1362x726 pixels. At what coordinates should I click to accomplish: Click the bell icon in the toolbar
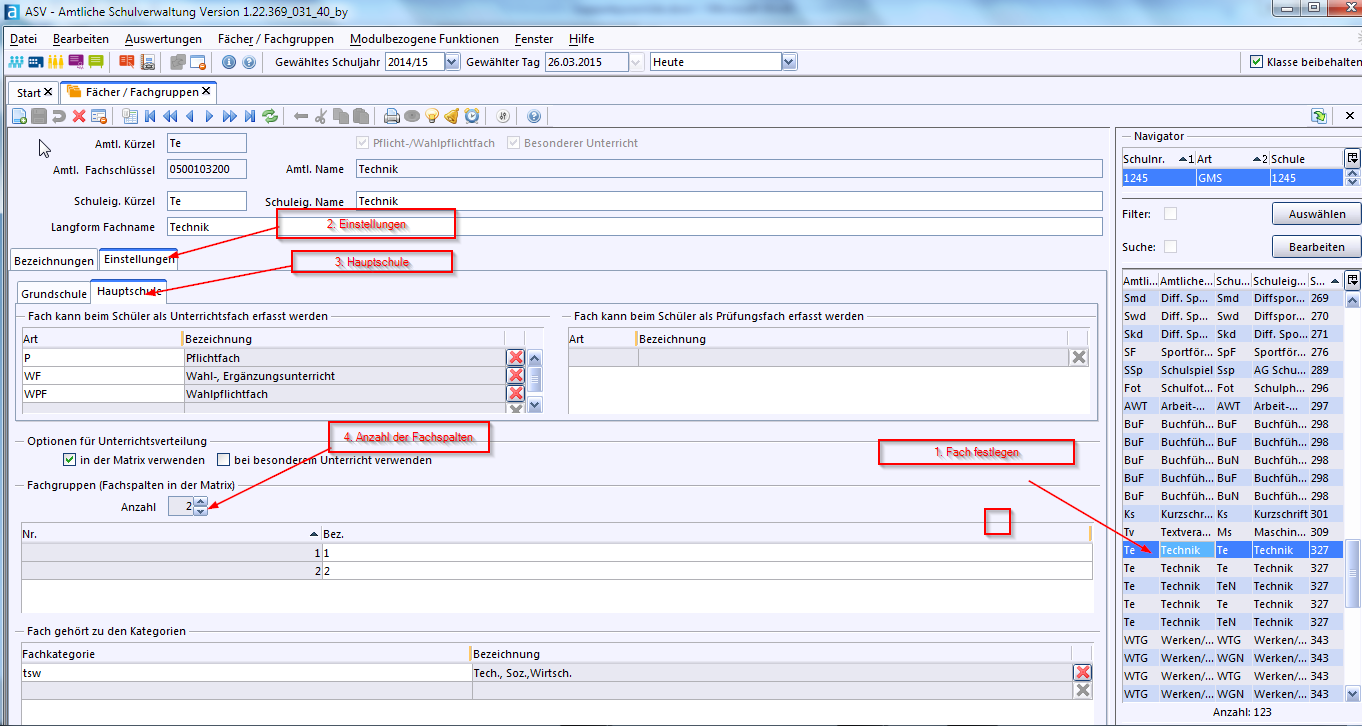[x=452, y=116]
